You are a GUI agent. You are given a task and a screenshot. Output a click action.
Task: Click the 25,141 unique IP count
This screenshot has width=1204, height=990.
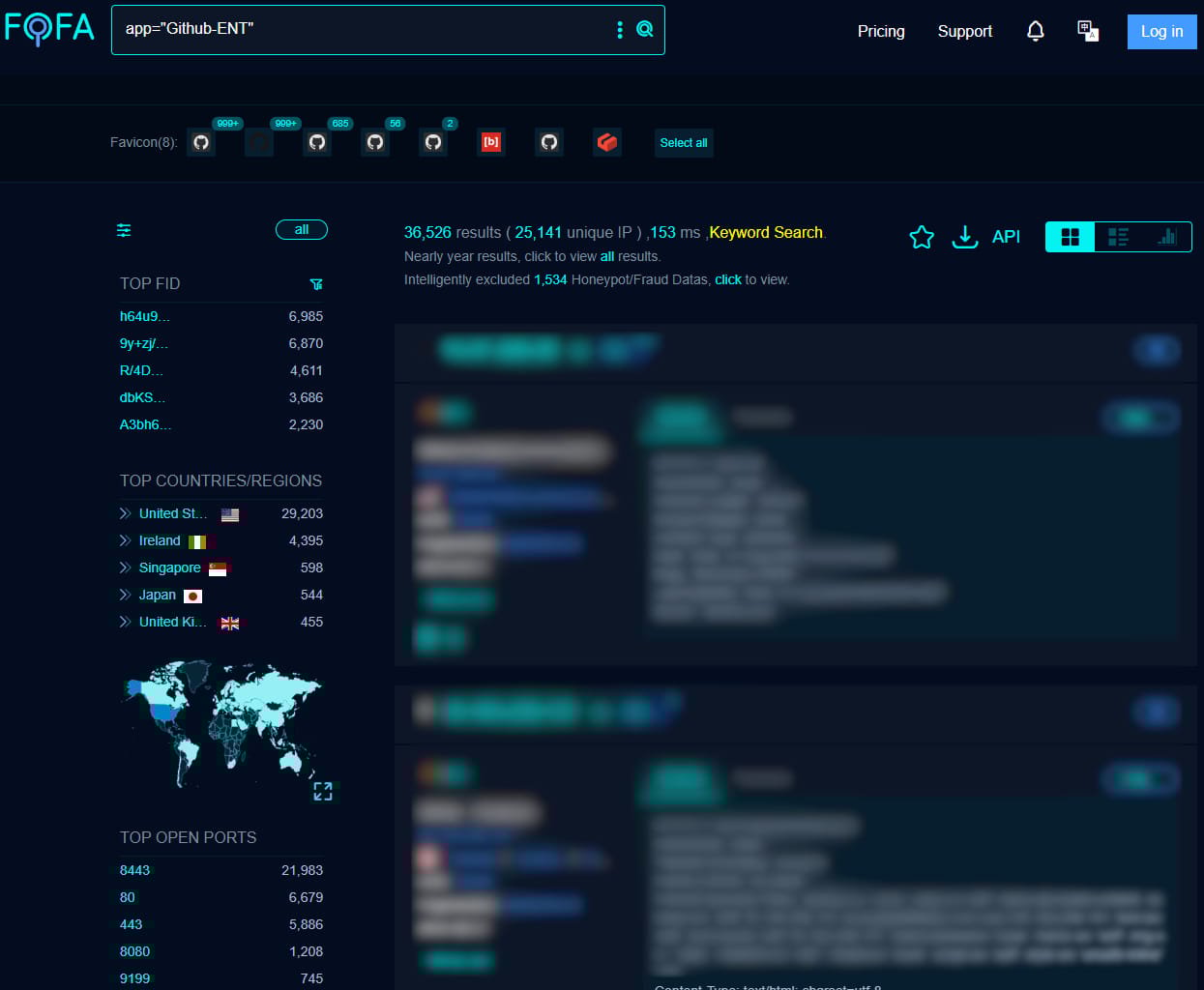pos(539,232)
